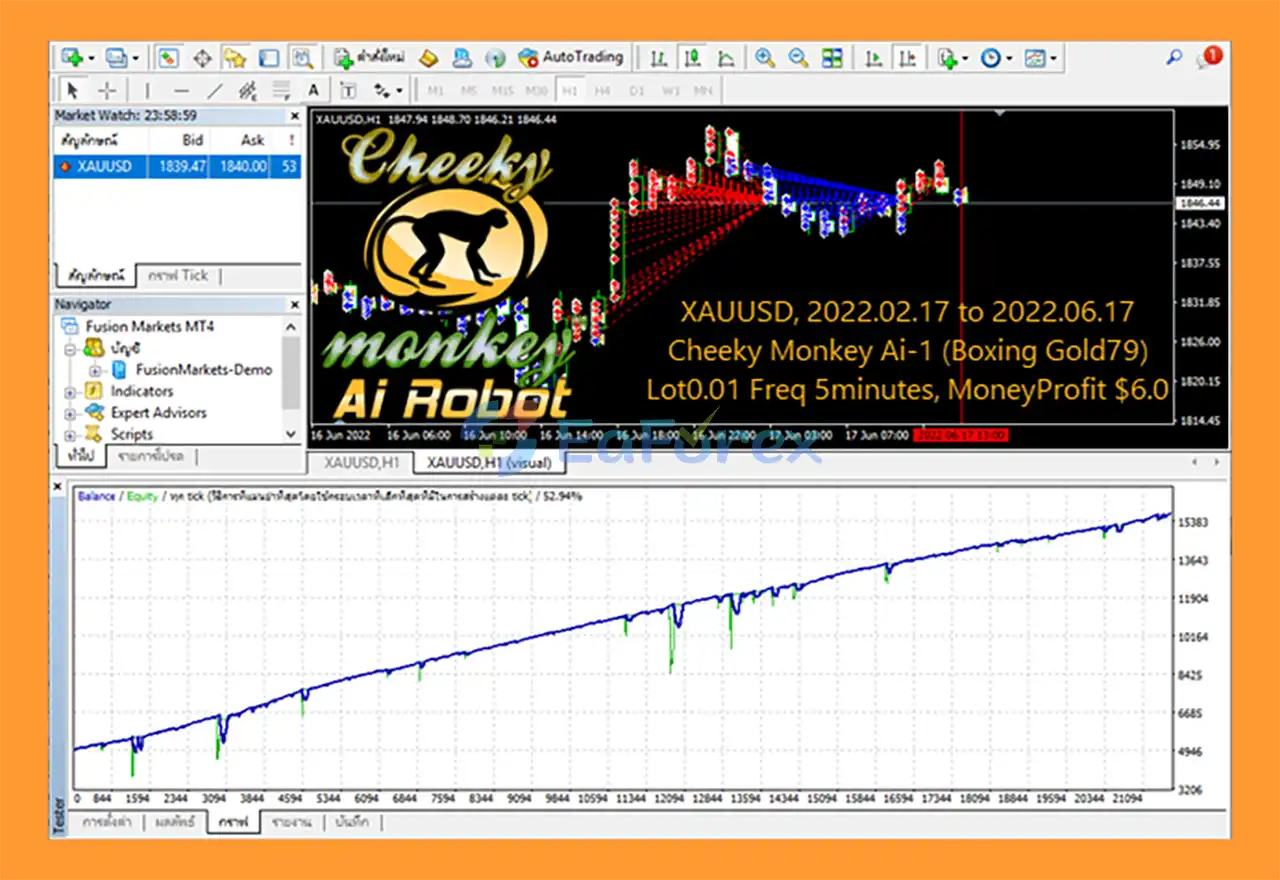The height and width of the screenshot is (880, 1280).
Task: Select the Crosshair tool
Action: 106,90
